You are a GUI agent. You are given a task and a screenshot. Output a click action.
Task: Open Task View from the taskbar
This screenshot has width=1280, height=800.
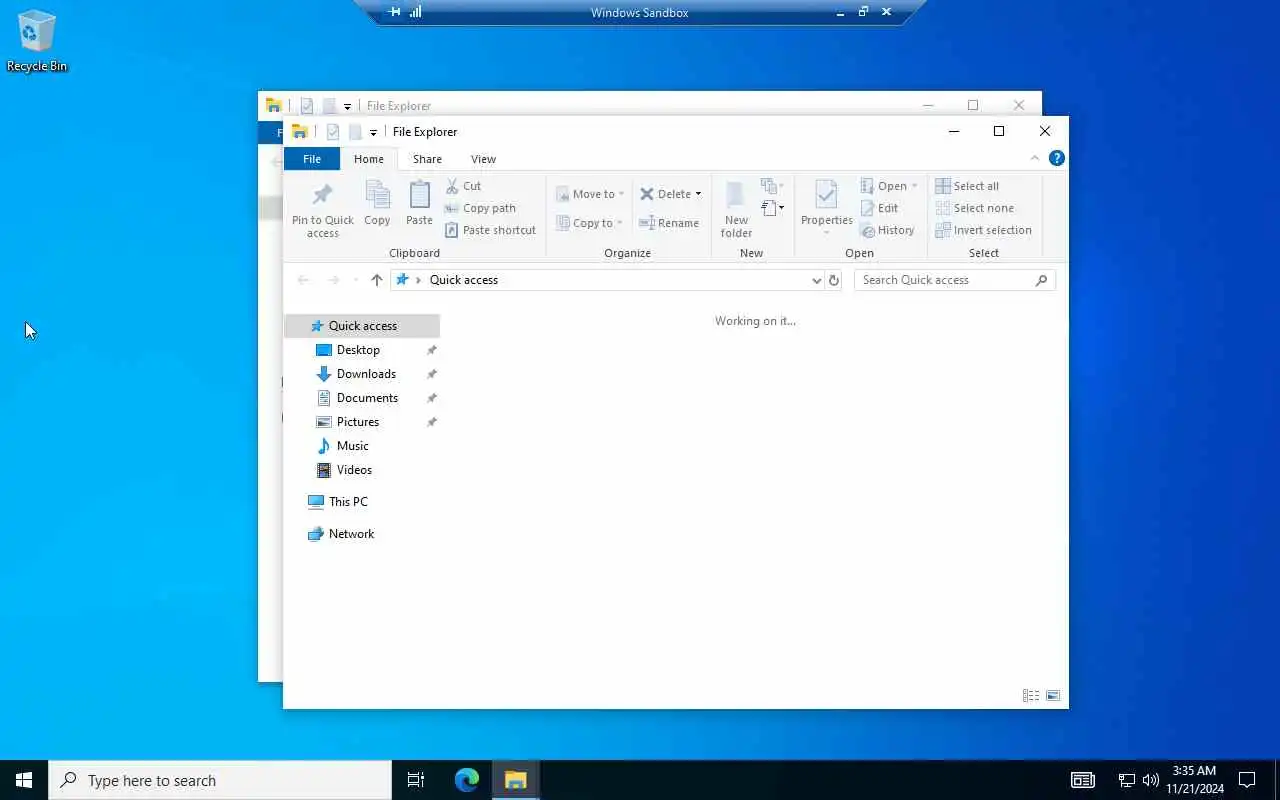[416, 780]
